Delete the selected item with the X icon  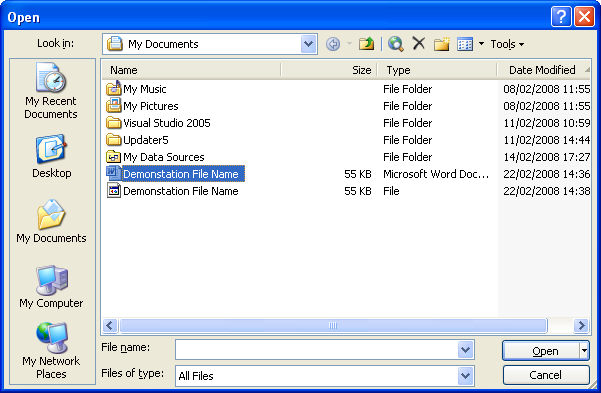pos(419,43)
